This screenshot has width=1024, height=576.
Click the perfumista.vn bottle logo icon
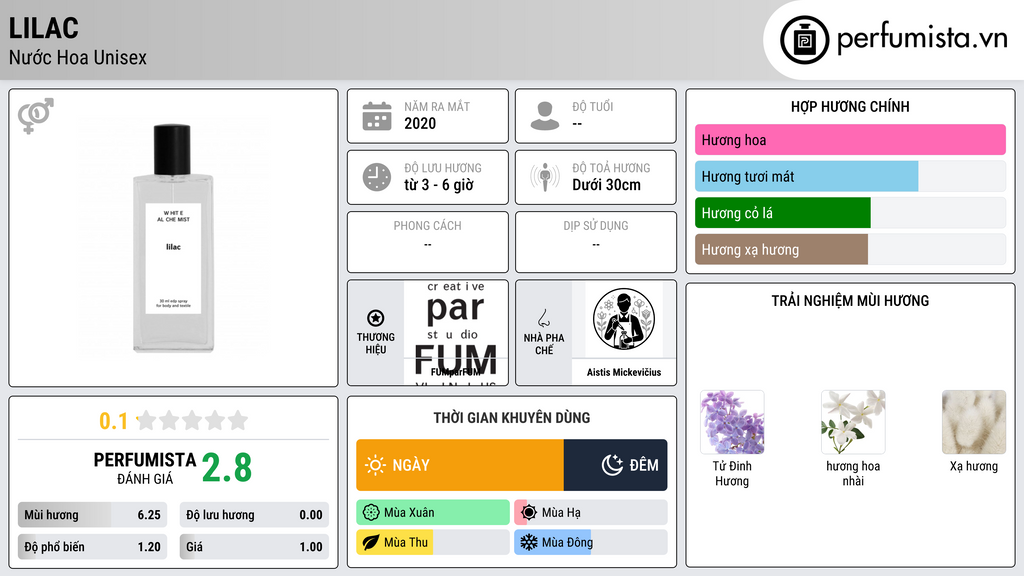click(x=804, y=40)
